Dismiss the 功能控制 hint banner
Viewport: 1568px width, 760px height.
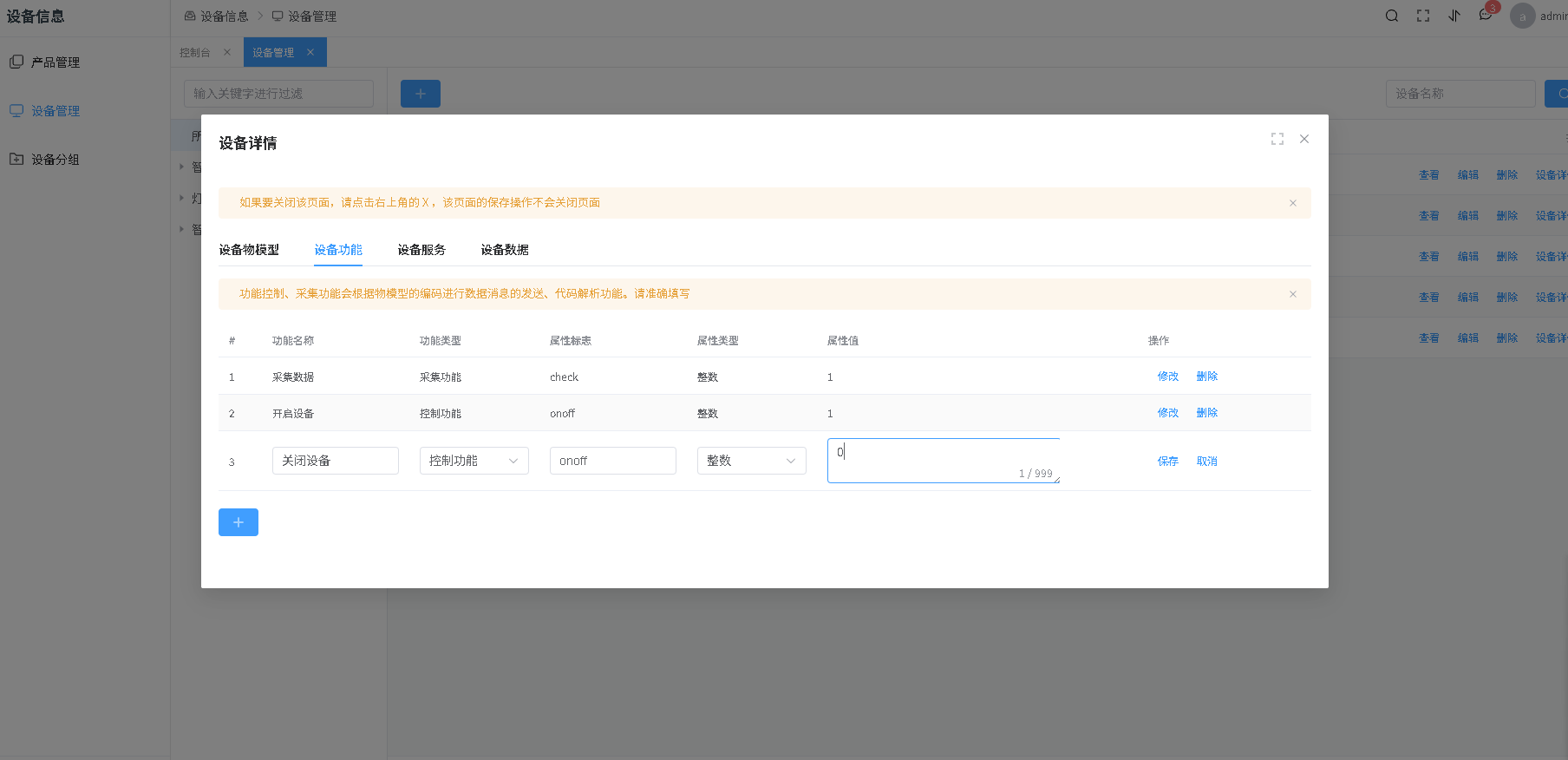tap(1293, 294)
